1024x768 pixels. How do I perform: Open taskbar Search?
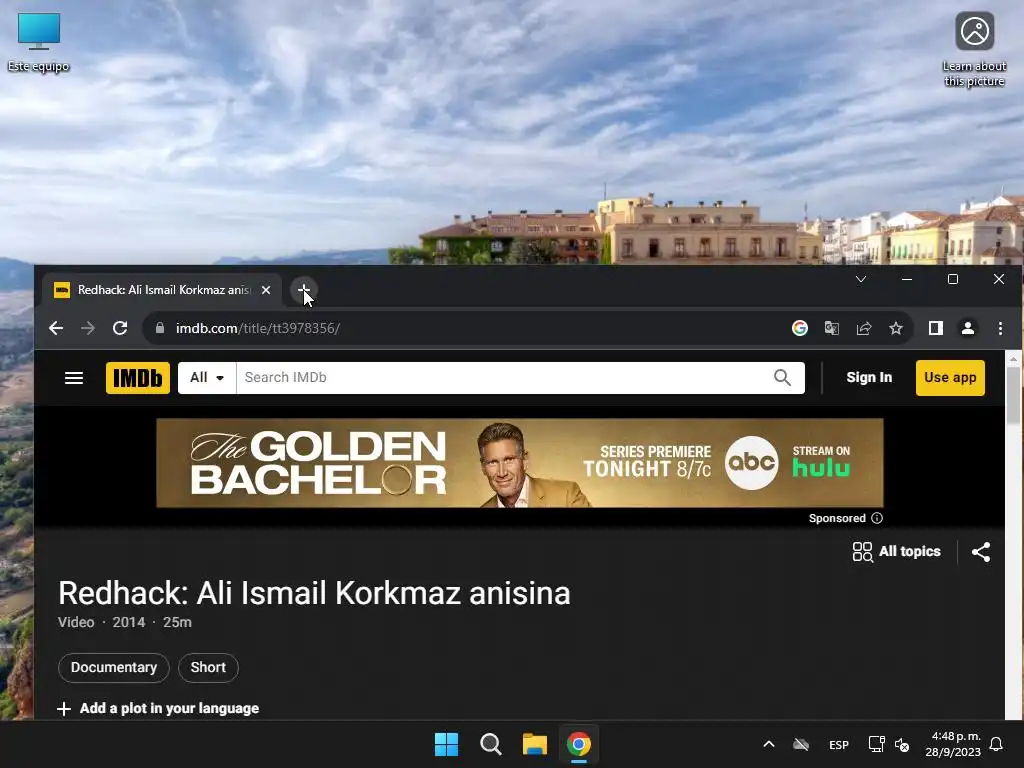coord(490,744)
